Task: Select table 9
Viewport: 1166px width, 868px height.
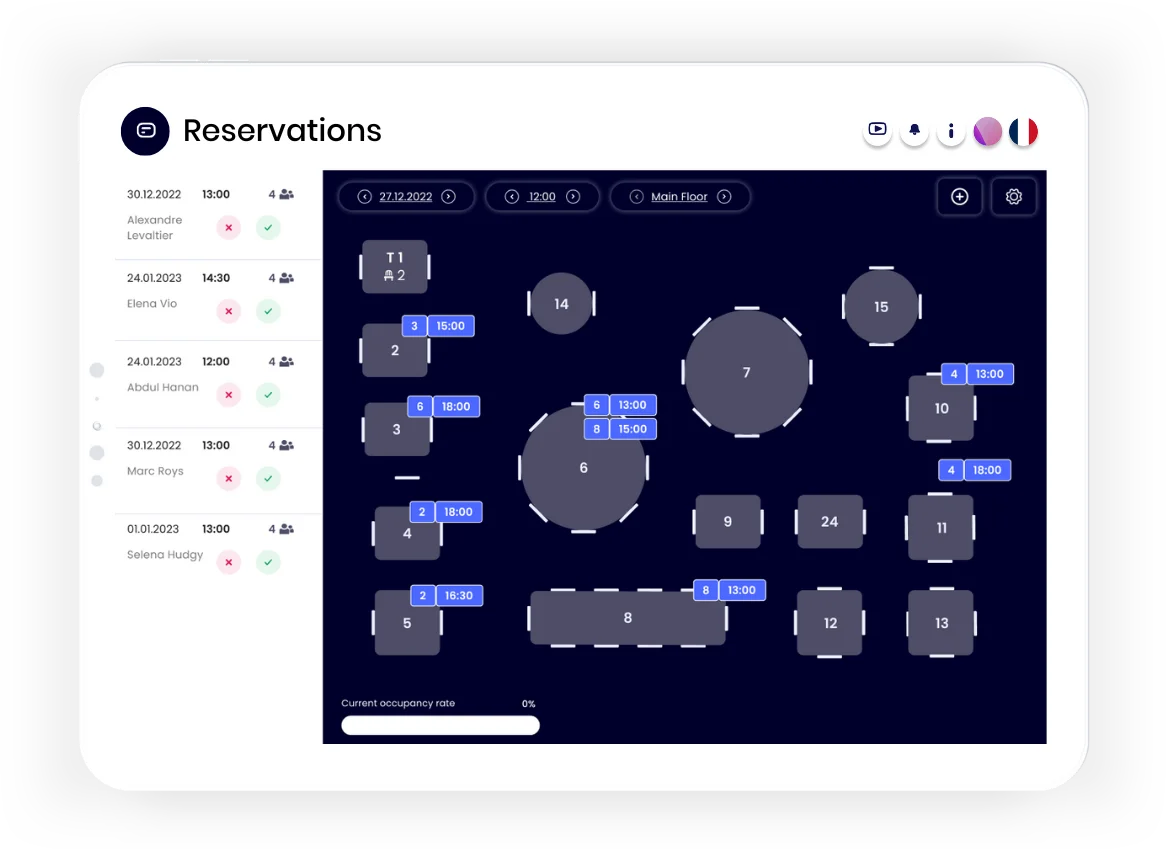Action: coord(728,521)
